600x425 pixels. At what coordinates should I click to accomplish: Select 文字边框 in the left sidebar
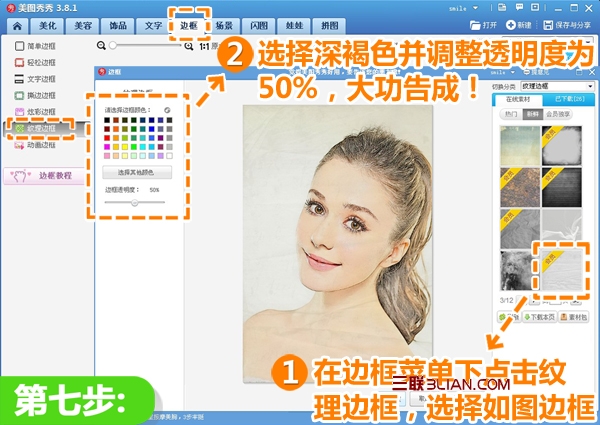click(35, 79)
